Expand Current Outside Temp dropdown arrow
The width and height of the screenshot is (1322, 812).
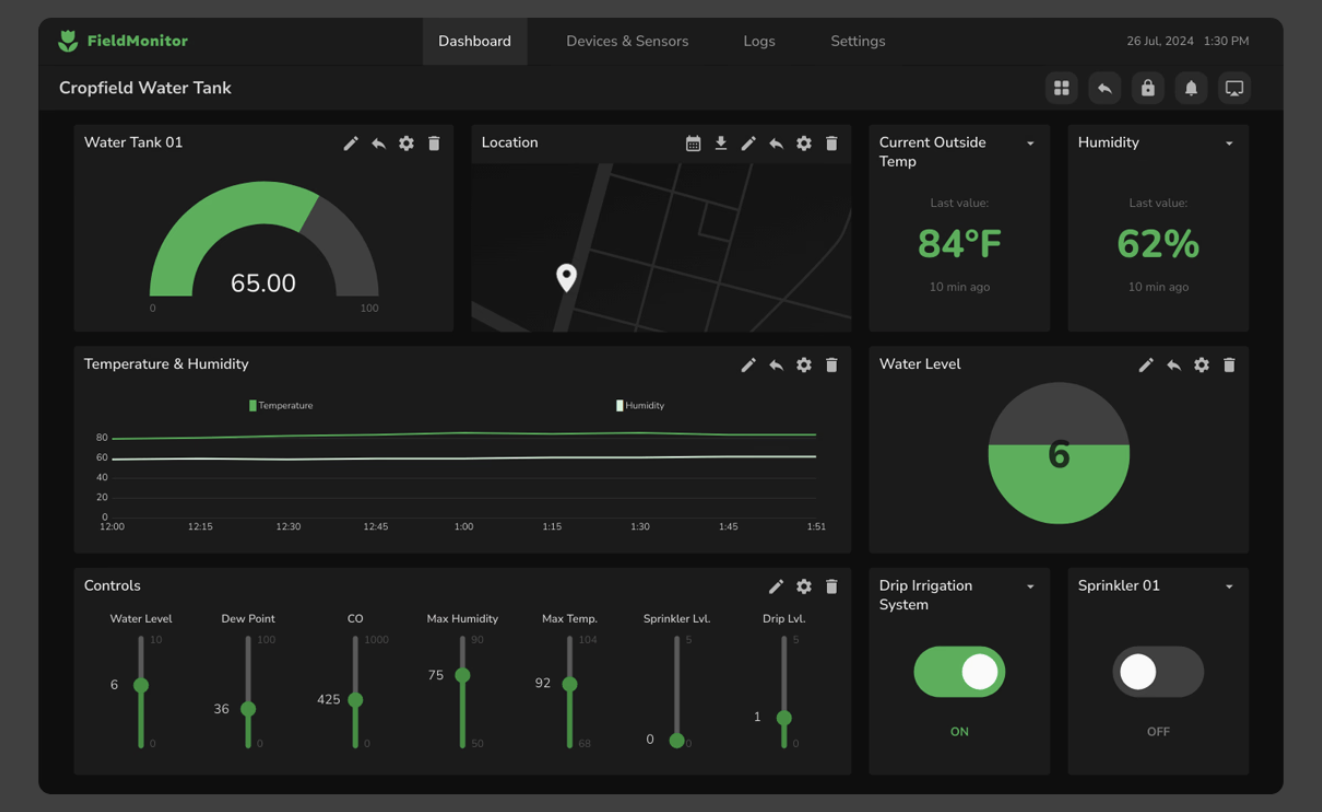[x=1030, y=143]
